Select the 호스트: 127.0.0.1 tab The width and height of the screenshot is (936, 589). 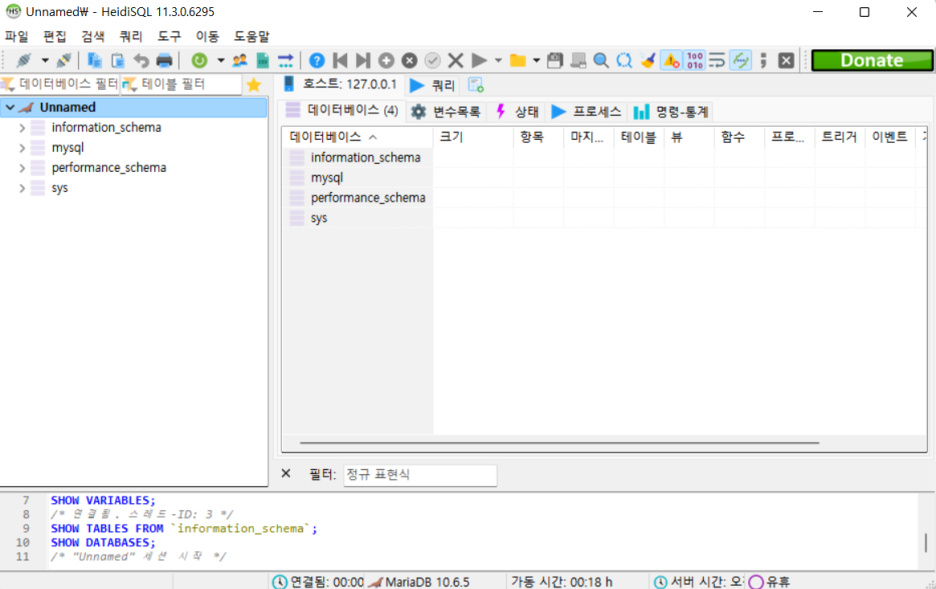pos(340,84)
